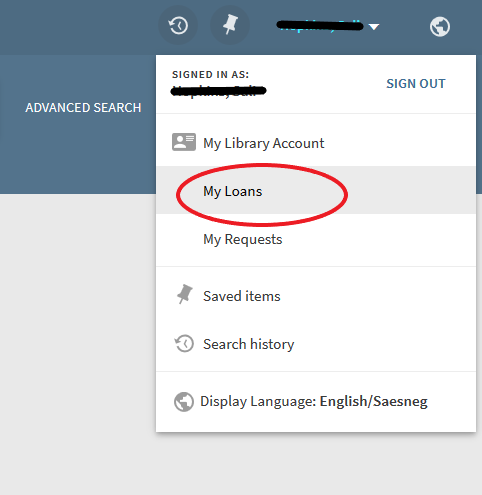This screenshot has width=482, height=495.
Task: Select My Requests menu entry
Action: click(x=316, y=239)
